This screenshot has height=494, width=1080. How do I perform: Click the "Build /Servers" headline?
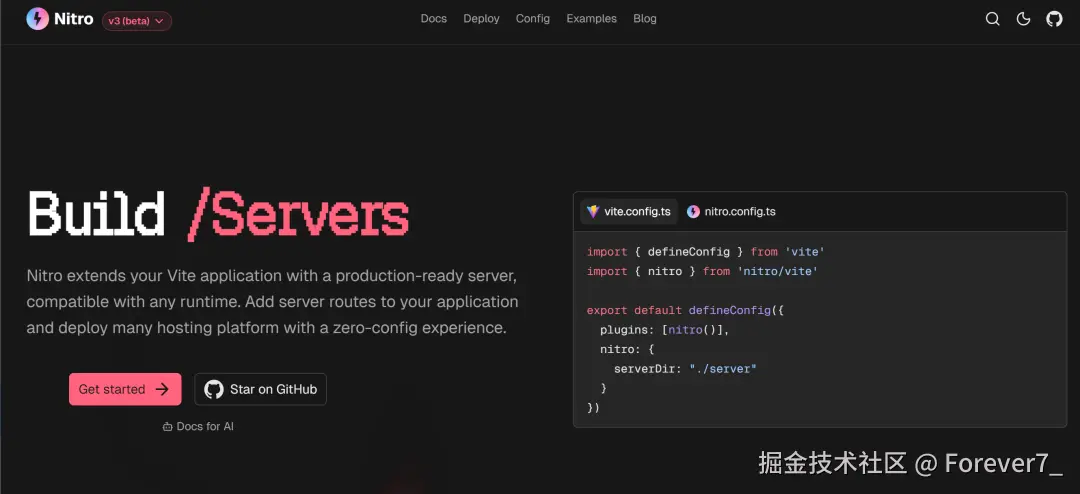(x=218, y=214)
